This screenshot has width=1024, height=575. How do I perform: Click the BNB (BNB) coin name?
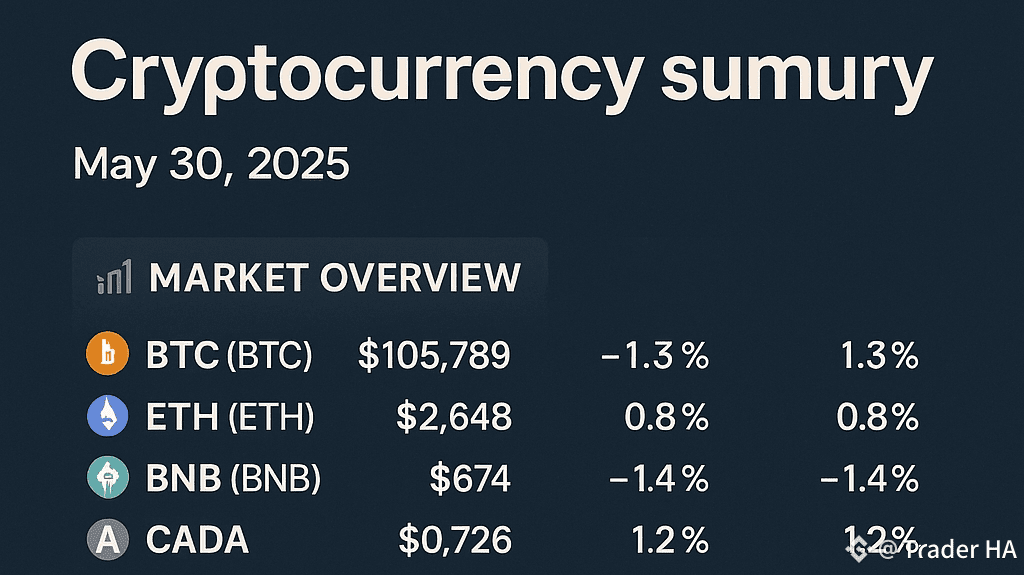[x=233, y=479]
